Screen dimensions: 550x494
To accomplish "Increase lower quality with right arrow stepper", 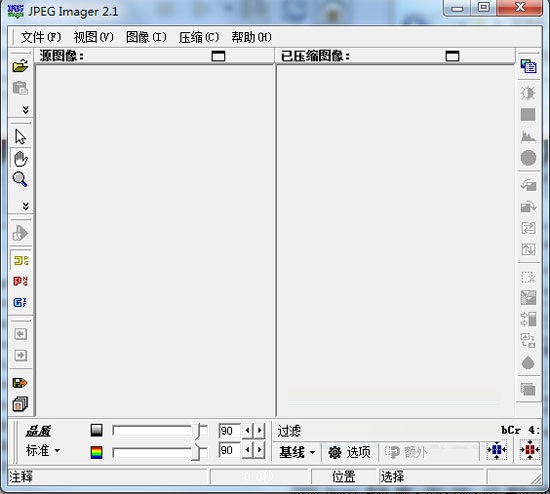I will [260, 450].
